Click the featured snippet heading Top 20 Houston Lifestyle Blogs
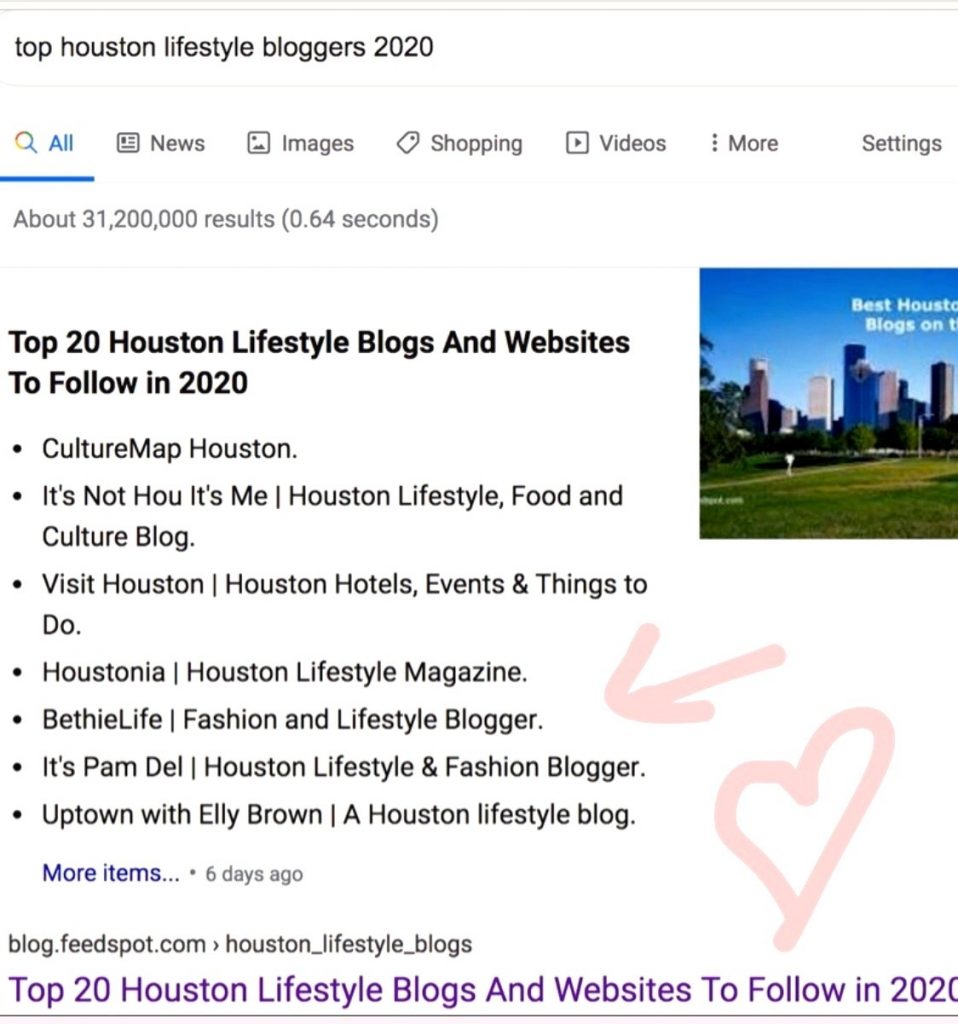This screenshot has height=1024, width=958. click(319, 362)
